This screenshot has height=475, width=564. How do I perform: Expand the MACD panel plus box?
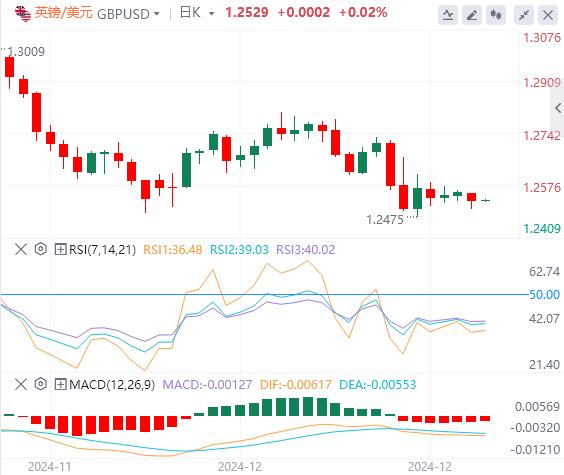(x=60, y=384)
